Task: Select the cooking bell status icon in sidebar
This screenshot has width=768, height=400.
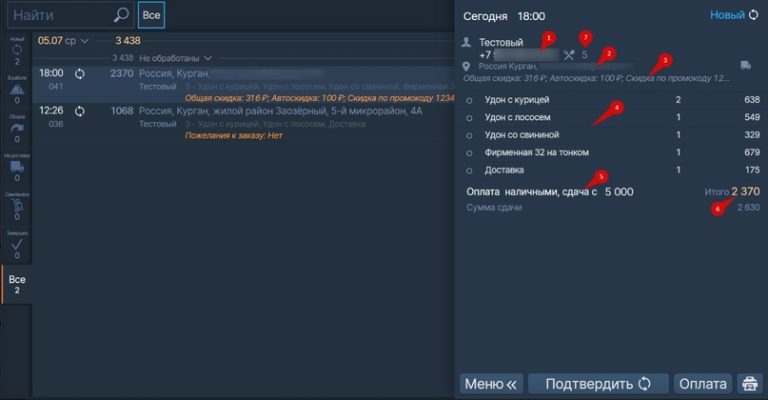Action: [16, 88]
